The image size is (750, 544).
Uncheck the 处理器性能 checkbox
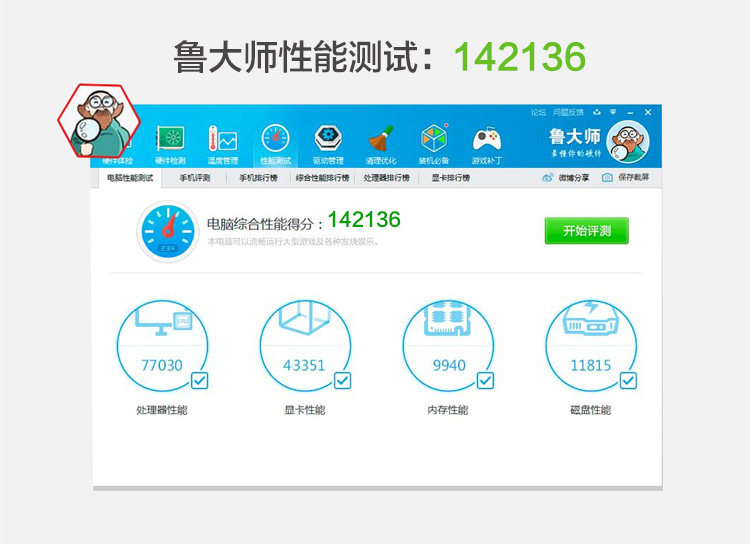click(199, 381)
